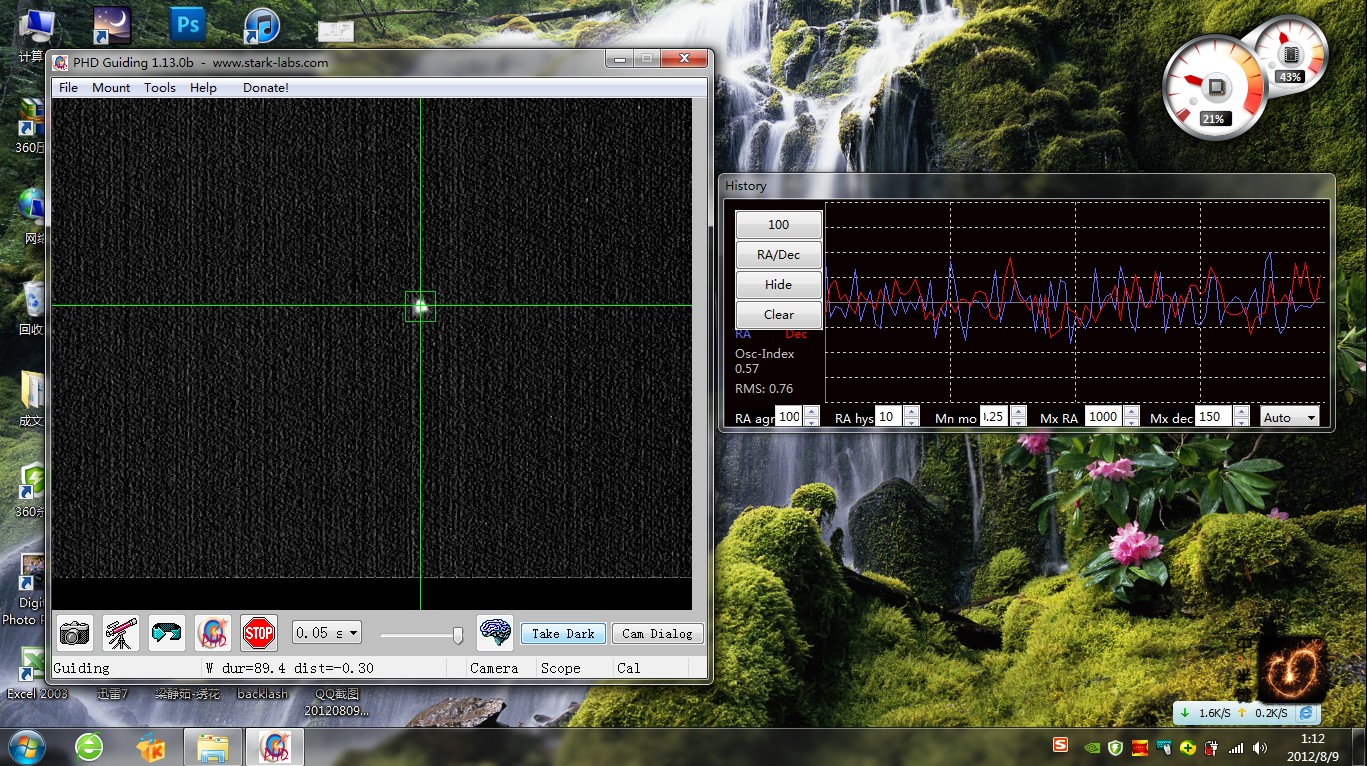The width and height of the screenshot is (1367, 766).
Task: Clear the history graph
Action: [779, 315]
